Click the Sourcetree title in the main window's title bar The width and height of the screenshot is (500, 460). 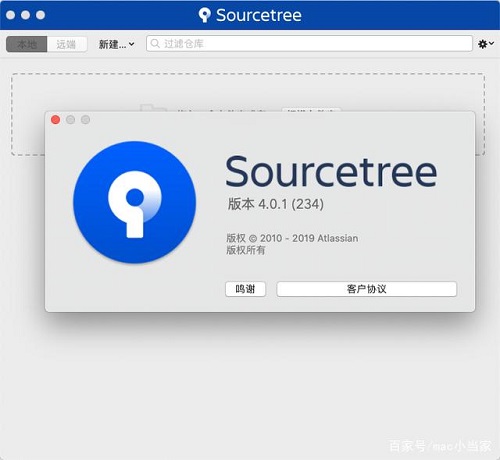[x=259, y=15]
